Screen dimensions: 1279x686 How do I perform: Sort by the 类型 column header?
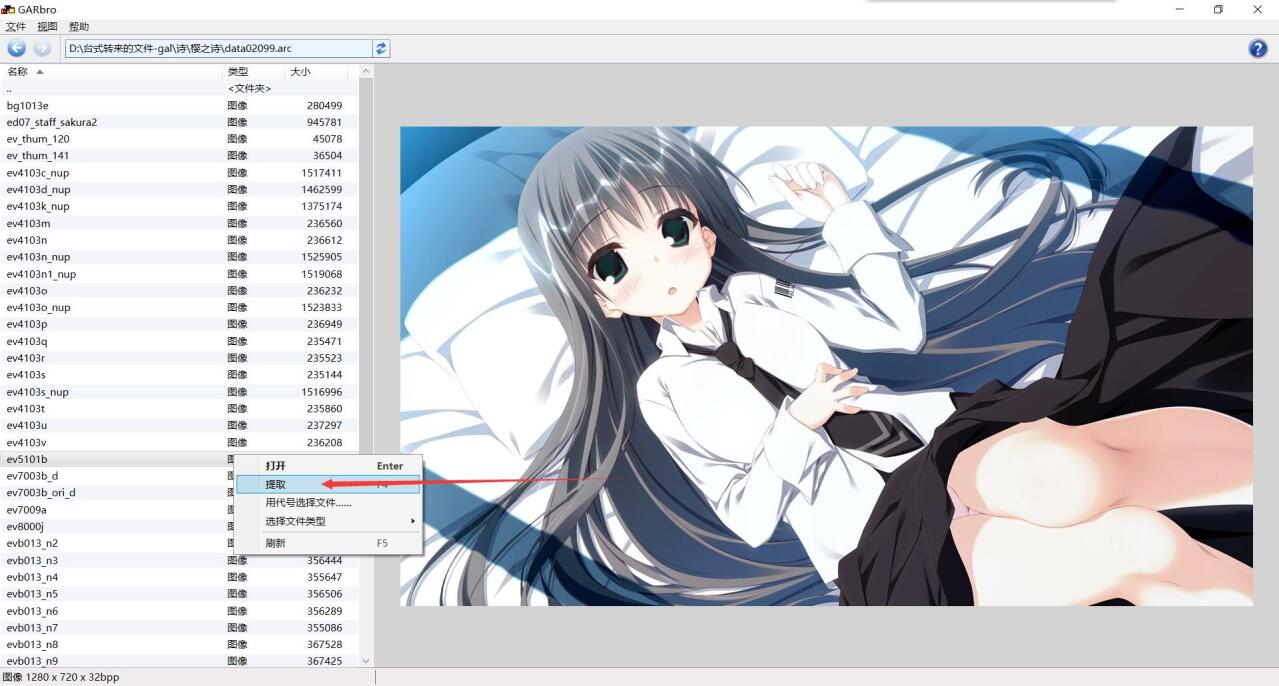254,72
